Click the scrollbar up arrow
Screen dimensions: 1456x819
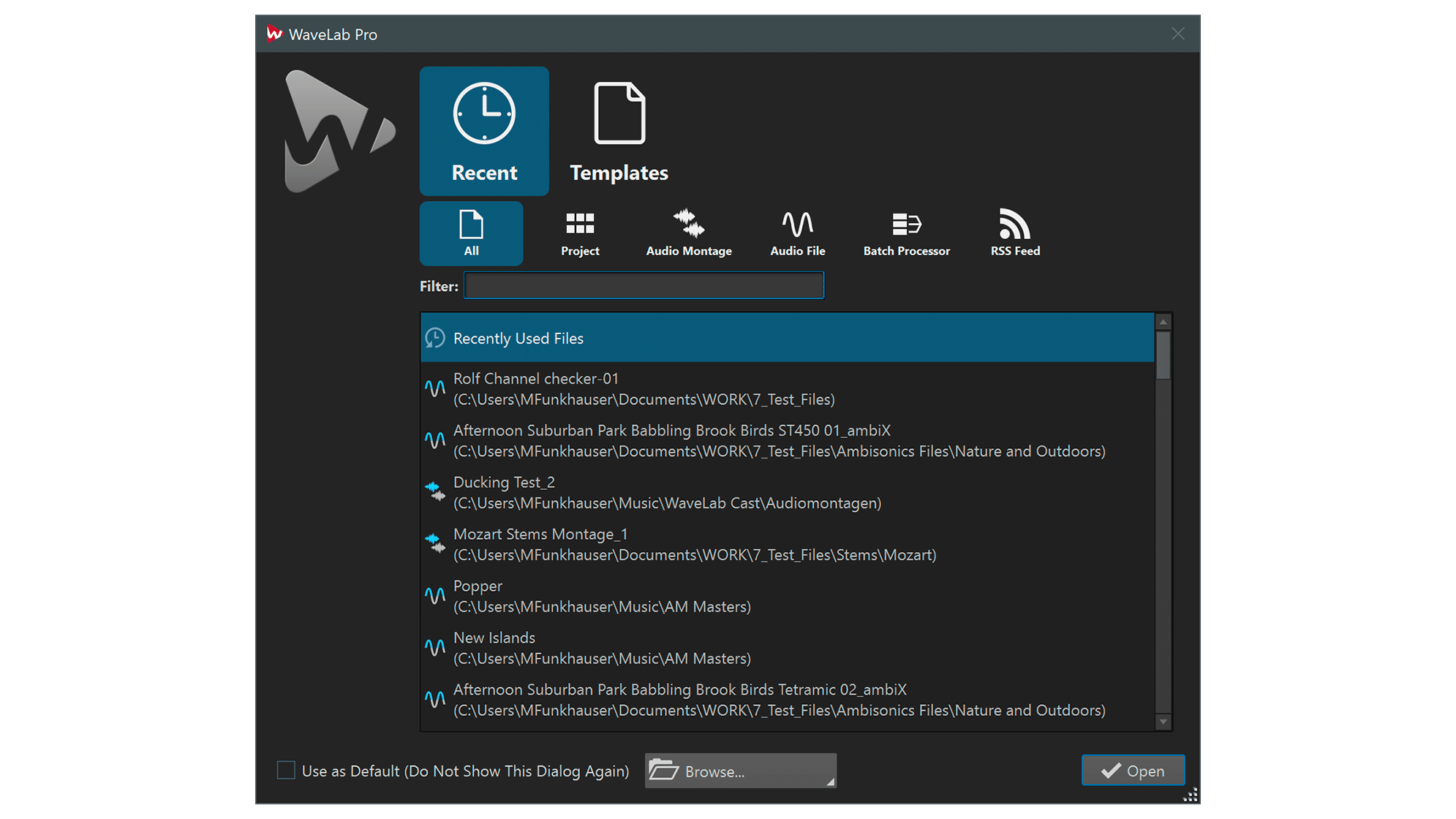[1163, 322]
